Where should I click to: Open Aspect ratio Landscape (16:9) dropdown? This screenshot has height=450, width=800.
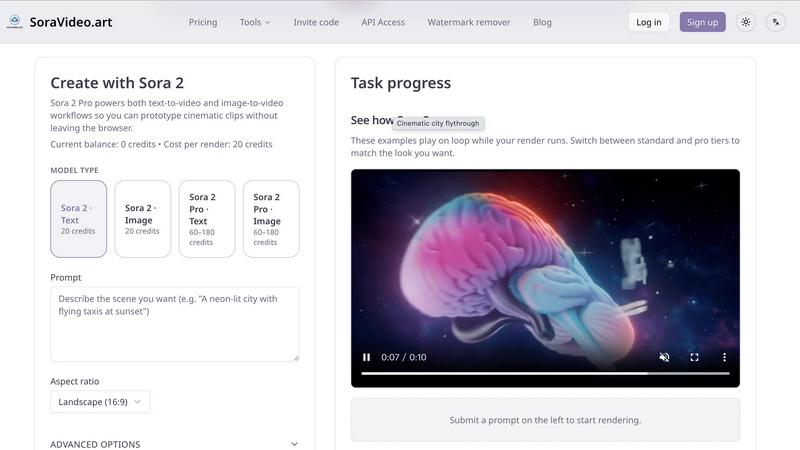[x=100, y=402]
